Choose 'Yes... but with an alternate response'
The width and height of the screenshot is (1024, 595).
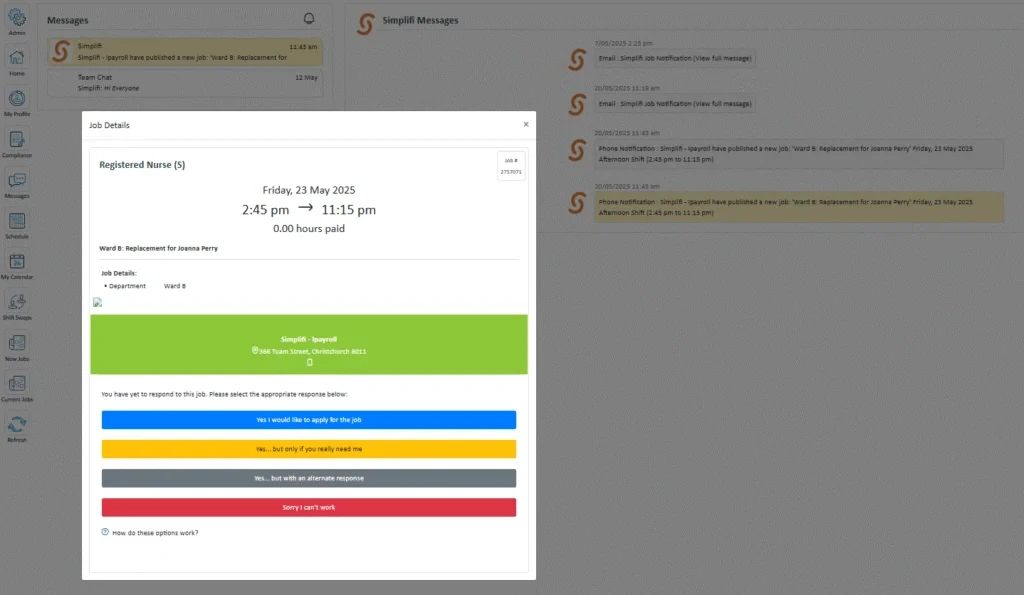pos(309,478)
